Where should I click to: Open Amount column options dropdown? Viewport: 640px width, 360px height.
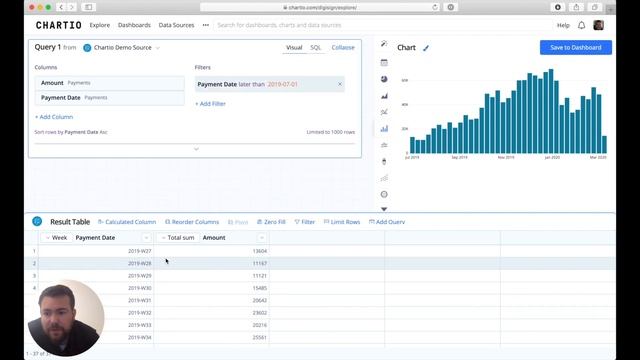262,238
